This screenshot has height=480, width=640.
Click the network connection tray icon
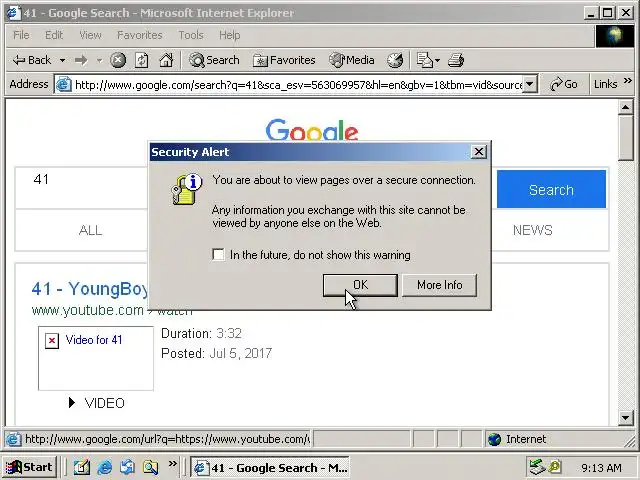(x=537, y=467)
